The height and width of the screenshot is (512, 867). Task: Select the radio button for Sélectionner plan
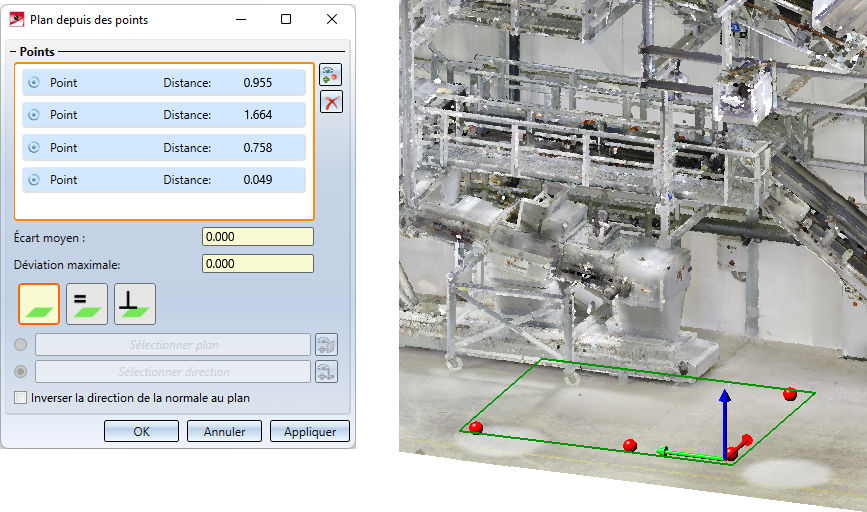[22, 345]
